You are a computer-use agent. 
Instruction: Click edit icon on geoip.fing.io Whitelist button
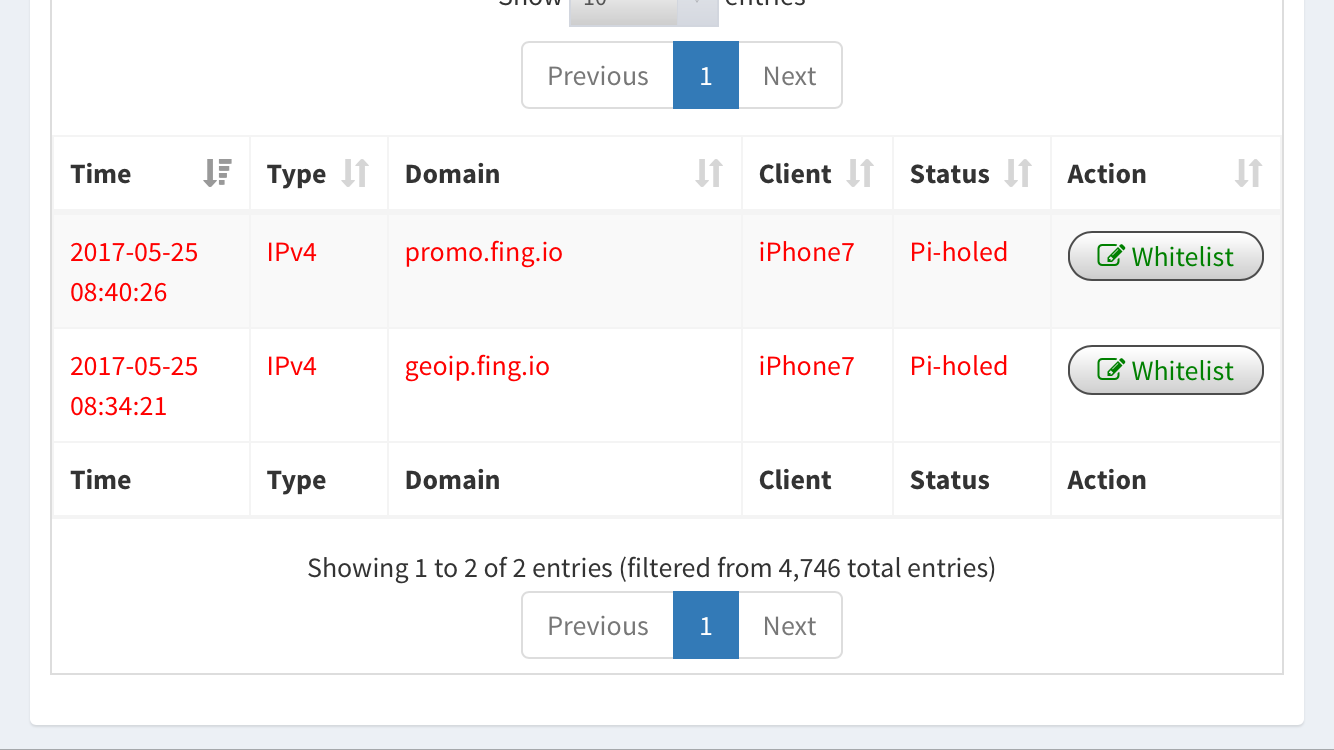[1110, 370]
